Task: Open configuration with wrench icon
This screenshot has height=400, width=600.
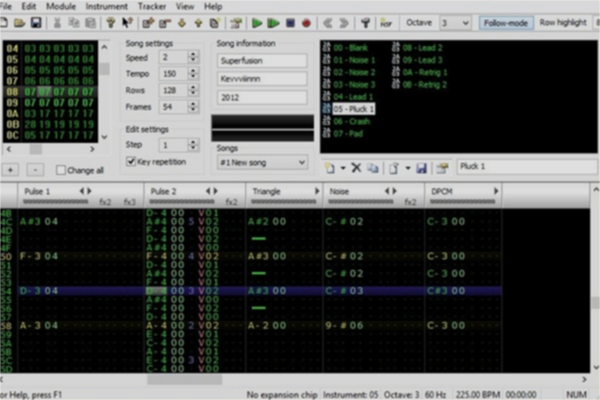Action: 365,23
